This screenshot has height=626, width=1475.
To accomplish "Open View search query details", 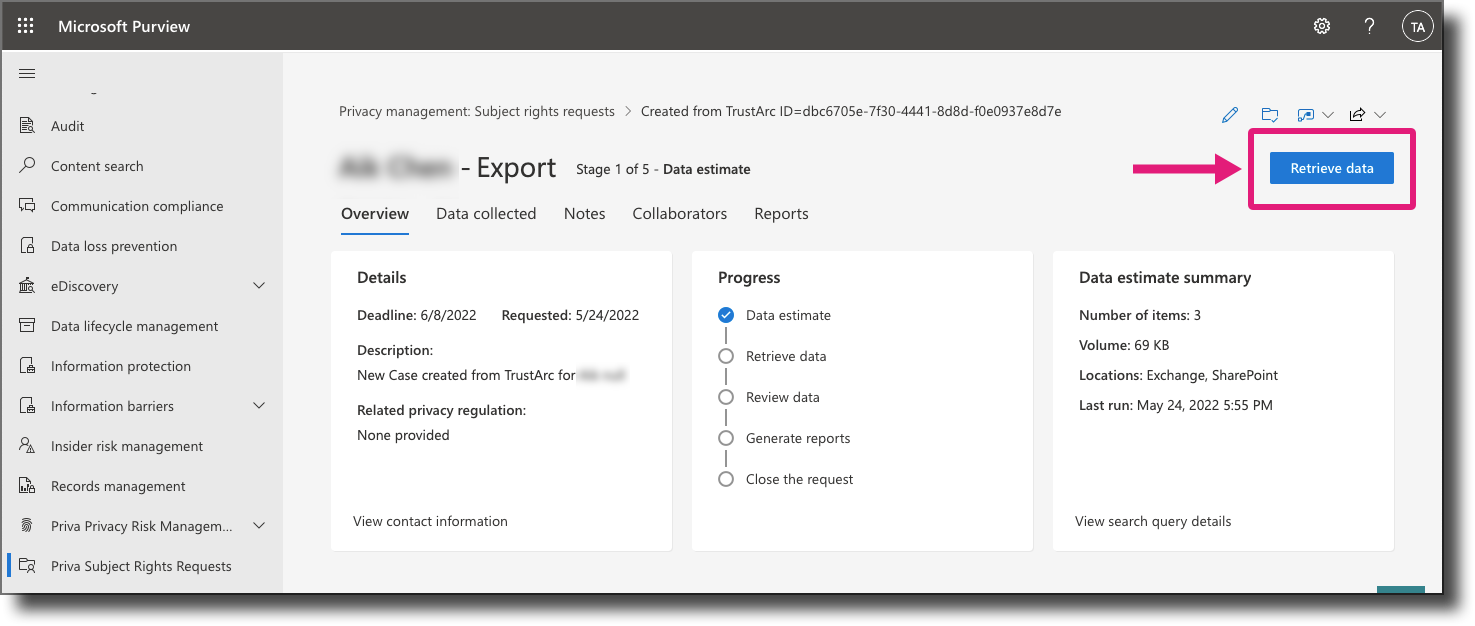I will coord(1152,521).
